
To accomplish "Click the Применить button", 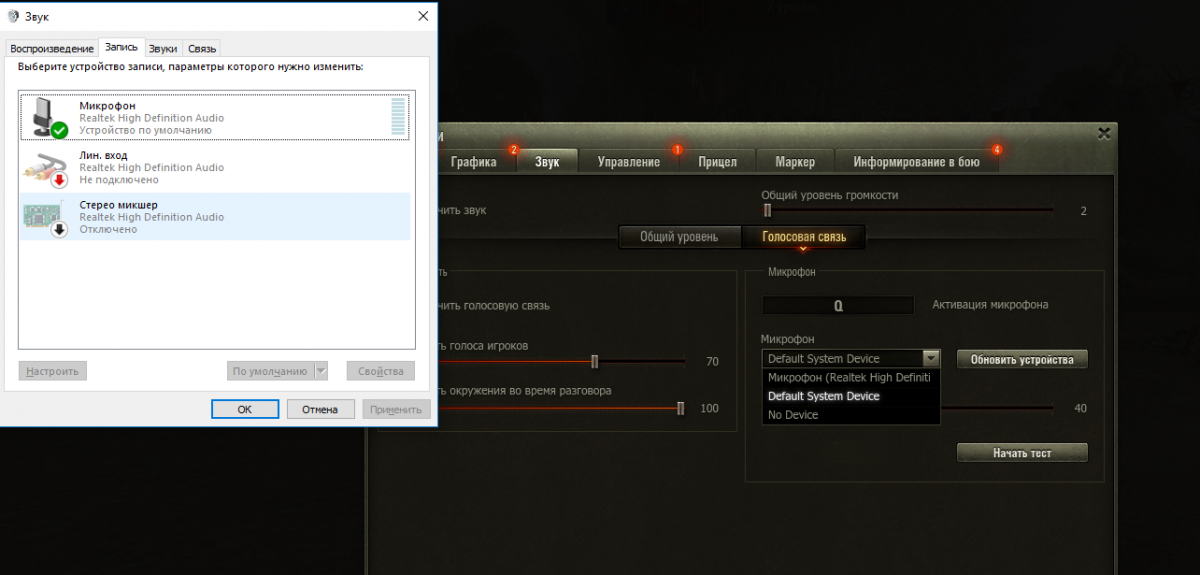I will pos(396,409).
